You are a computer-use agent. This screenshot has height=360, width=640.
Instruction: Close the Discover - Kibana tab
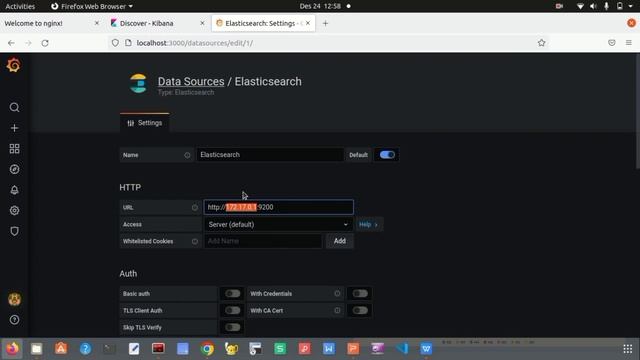coord(202,23)
